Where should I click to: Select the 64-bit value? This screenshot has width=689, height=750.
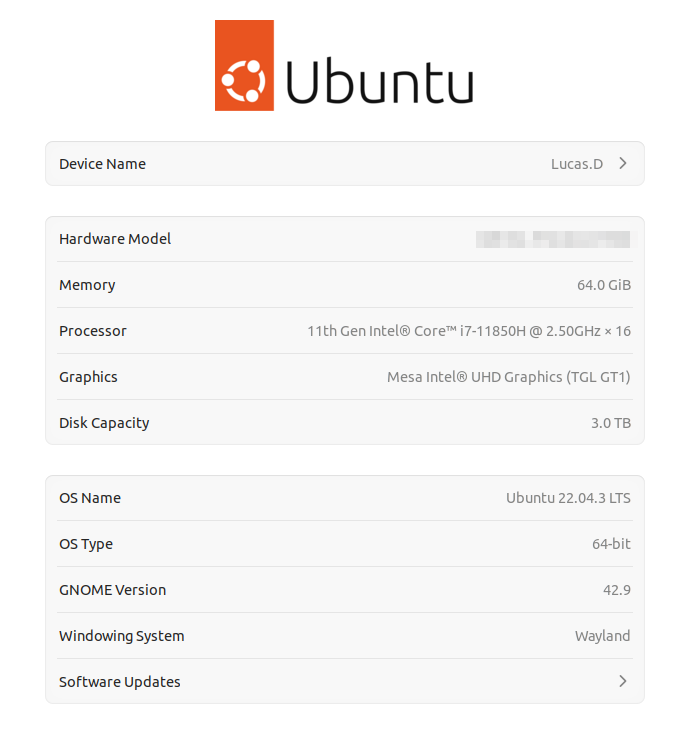click(611, 544)
